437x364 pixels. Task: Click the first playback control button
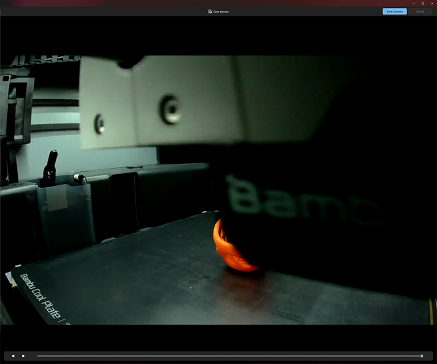[13, 356]
